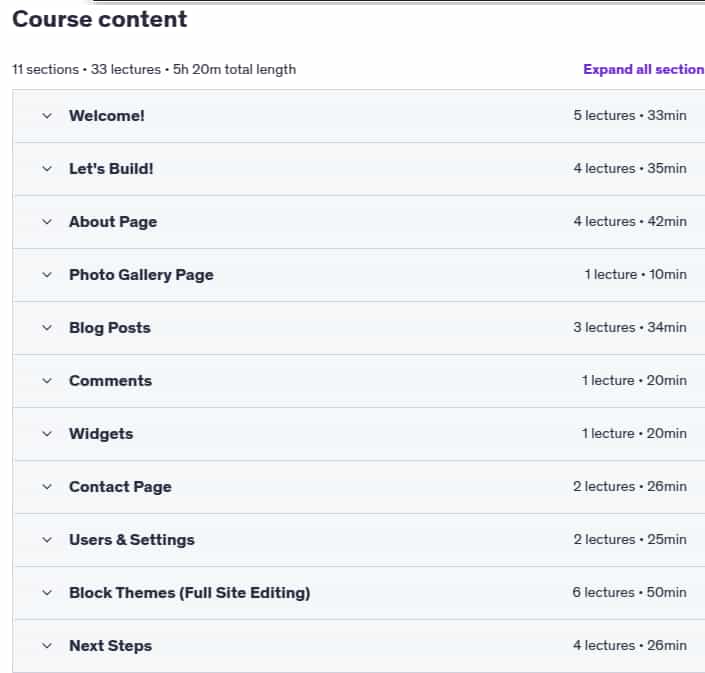Screen dimensions: 705x673
Task: Expand the Contact Page section chevron
Action: [47, 487]
